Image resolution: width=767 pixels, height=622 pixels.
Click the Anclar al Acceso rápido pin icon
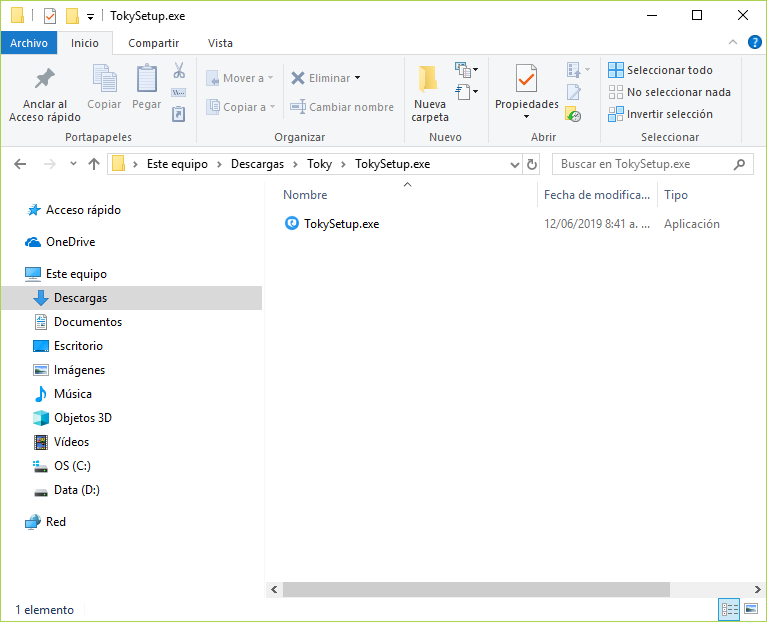click(x=44, y=79)
